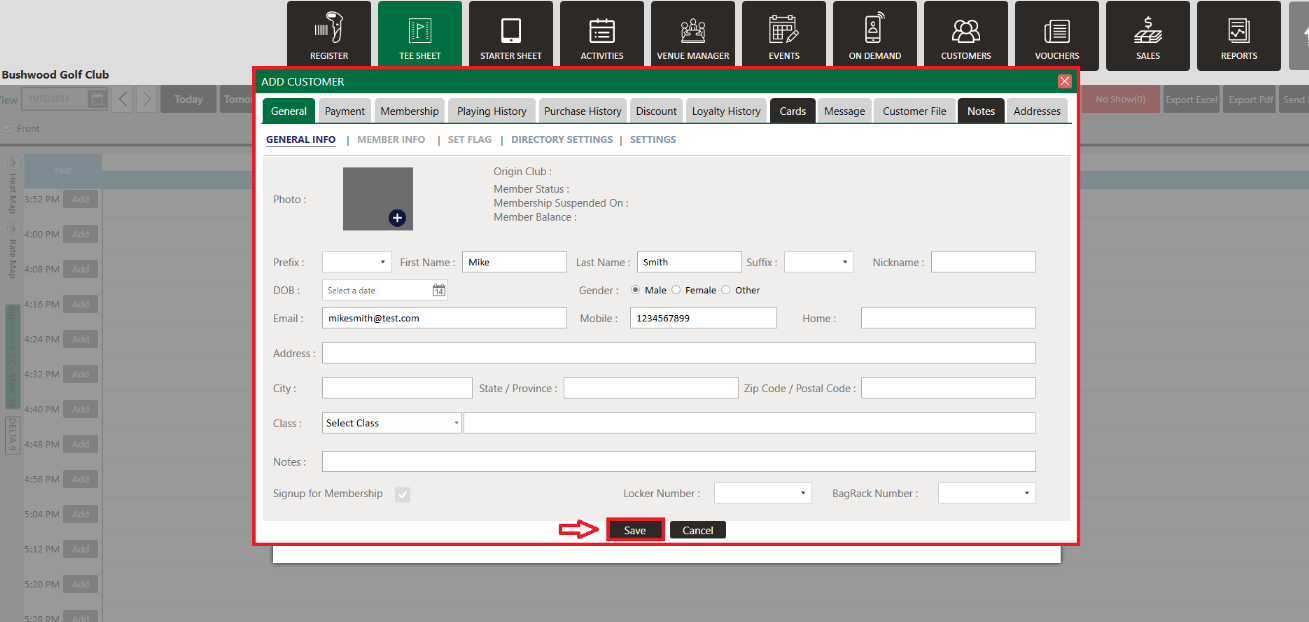Switch to the Playing History tab
Viewport: 1309px width, 622px height.
(492, 111)
